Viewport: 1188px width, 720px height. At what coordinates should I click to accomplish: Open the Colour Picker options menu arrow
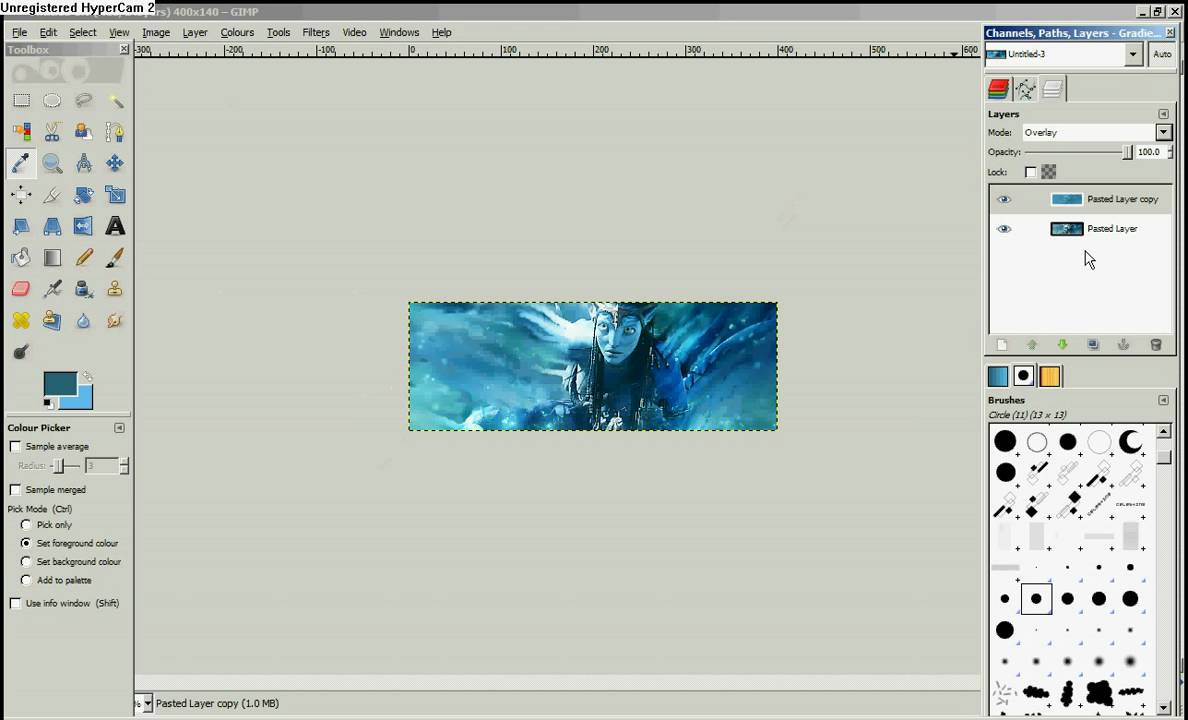pos(119,428)
